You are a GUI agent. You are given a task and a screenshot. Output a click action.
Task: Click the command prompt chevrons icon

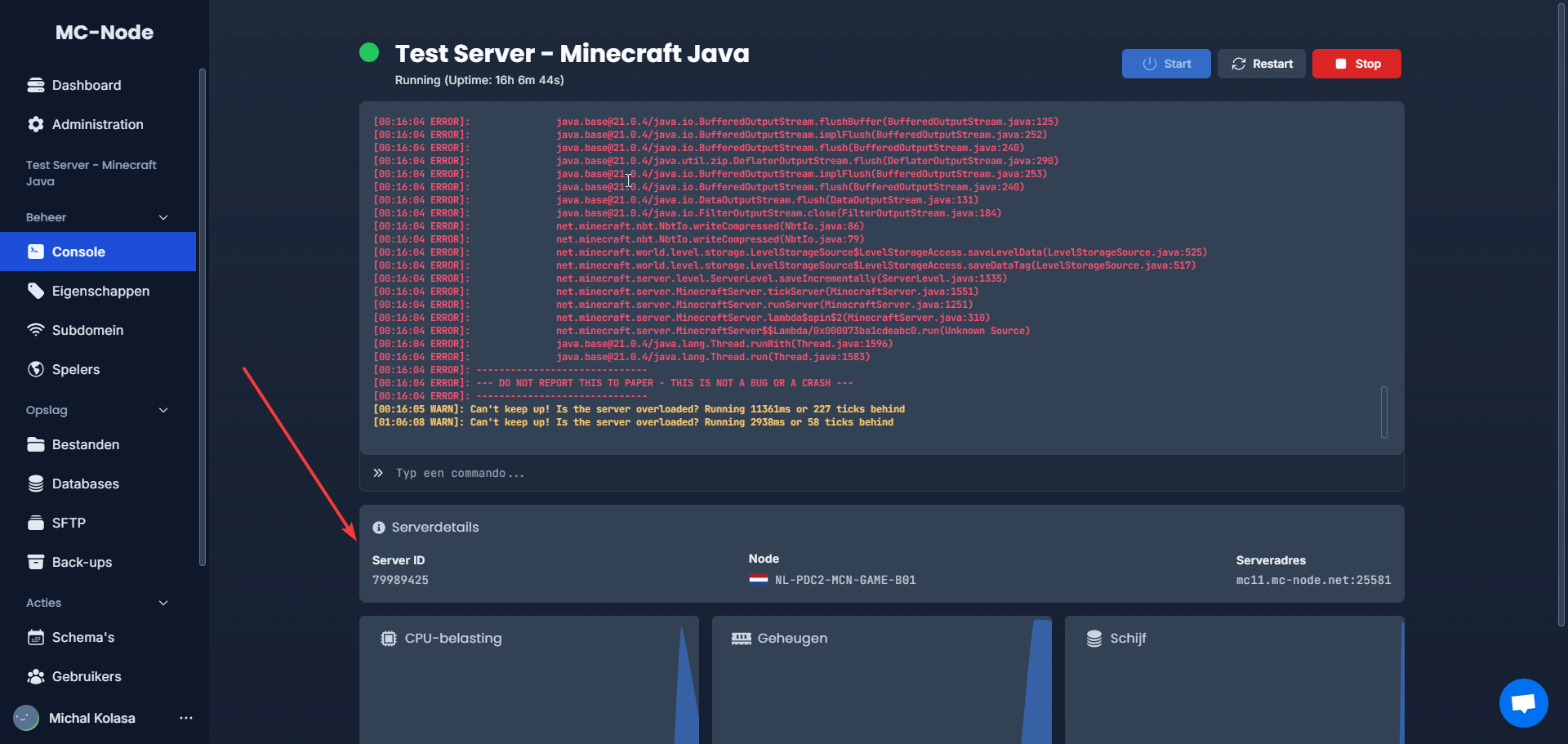(x=378, y=473)
